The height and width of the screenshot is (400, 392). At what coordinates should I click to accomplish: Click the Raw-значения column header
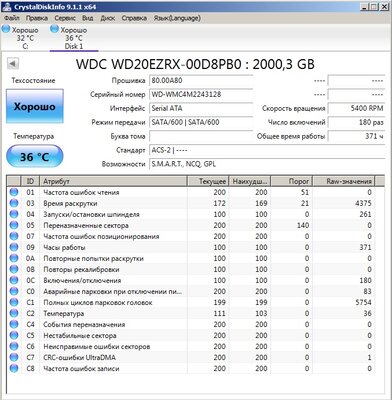[344, 181]
